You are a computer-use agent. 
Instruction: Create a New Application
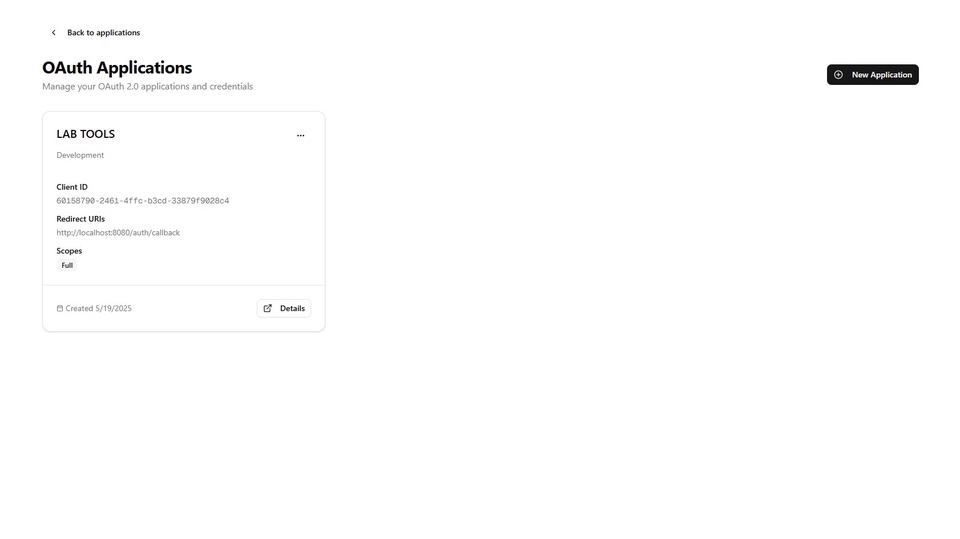(872, 75)
